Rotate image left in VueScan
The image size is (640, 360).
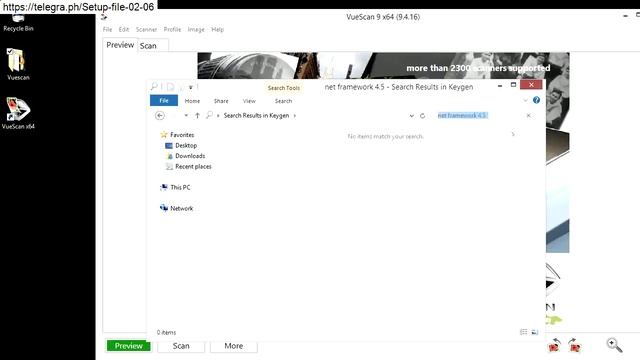coord(554,345)
